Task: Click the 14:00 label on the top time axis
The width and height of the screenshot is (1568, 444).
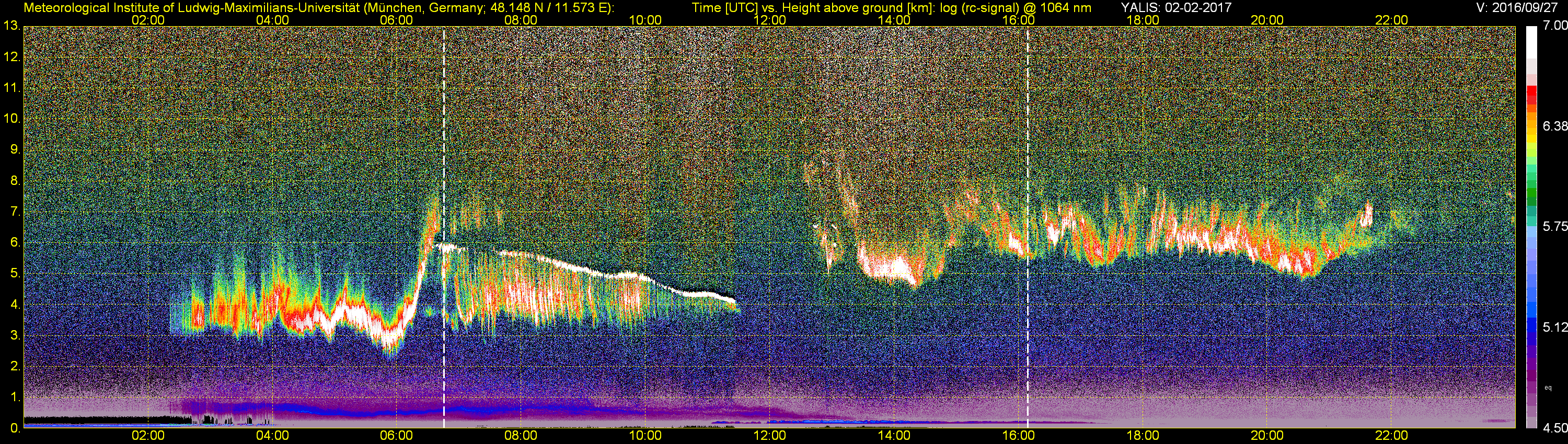Action: pos(894,20)
